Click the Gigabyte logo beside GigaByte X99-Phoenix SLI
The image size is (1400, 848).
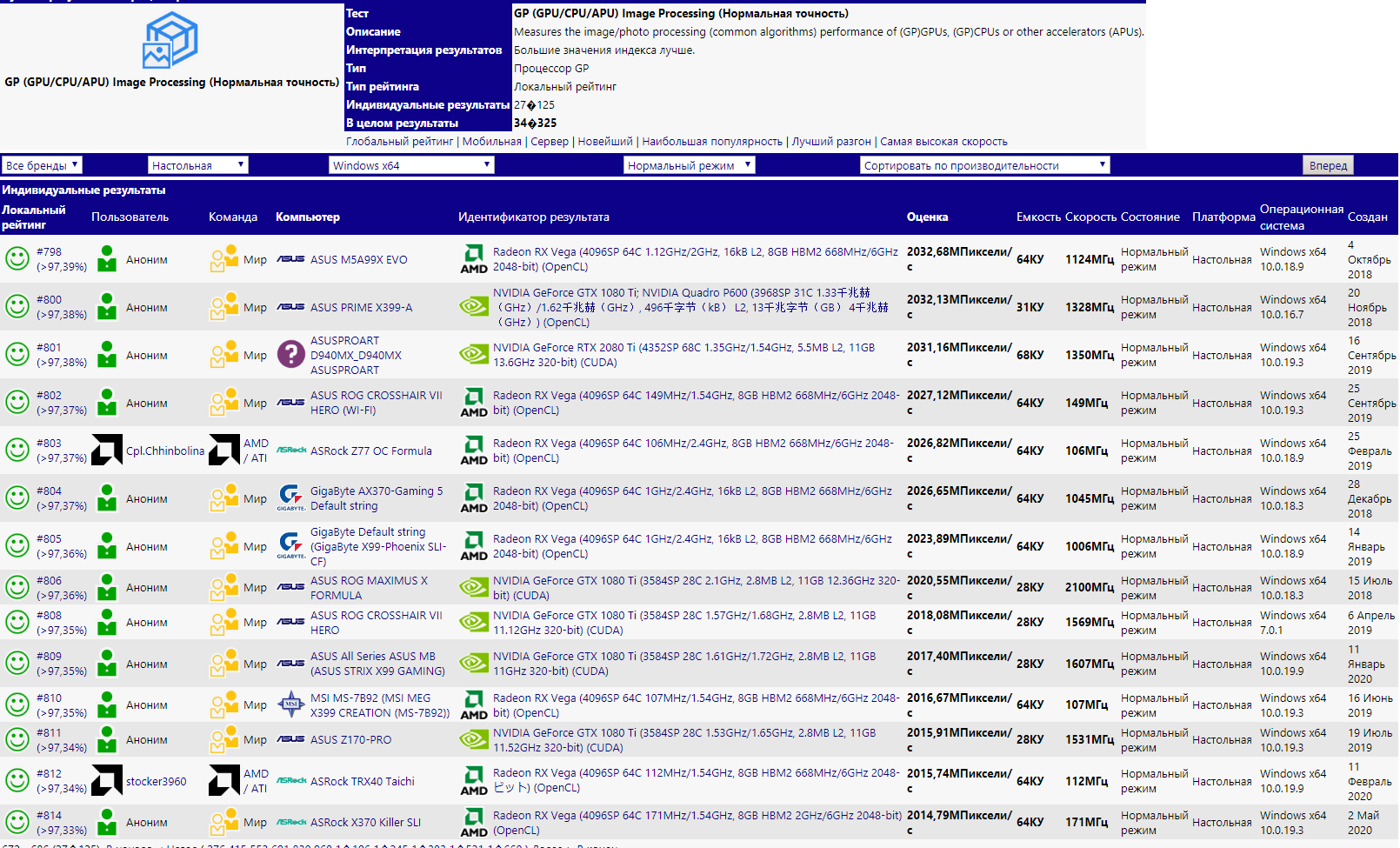coord(291,546)
